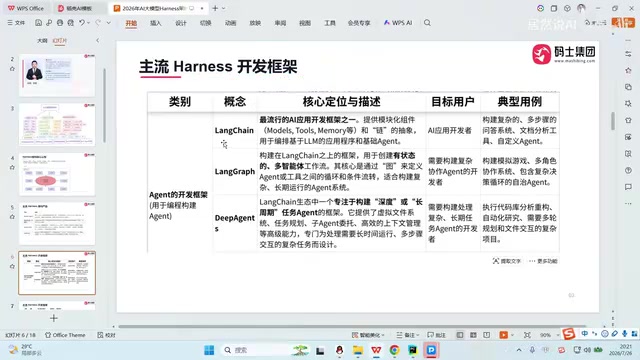Select slide 3 thumbnail
This screenshot has width=640, height=360.
pos(57,124)
